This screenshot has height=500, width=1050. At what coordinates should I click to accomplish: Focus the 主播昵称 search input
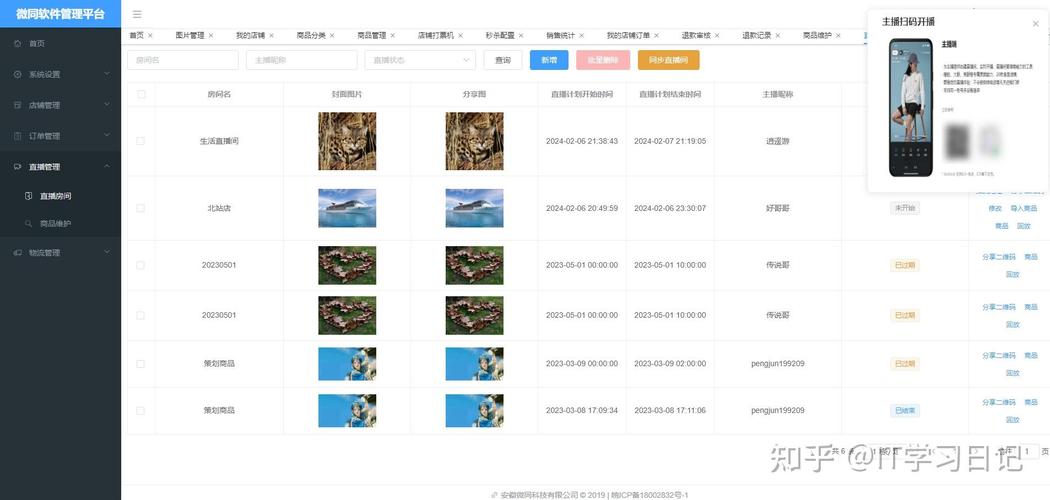[x=301, y=60]
